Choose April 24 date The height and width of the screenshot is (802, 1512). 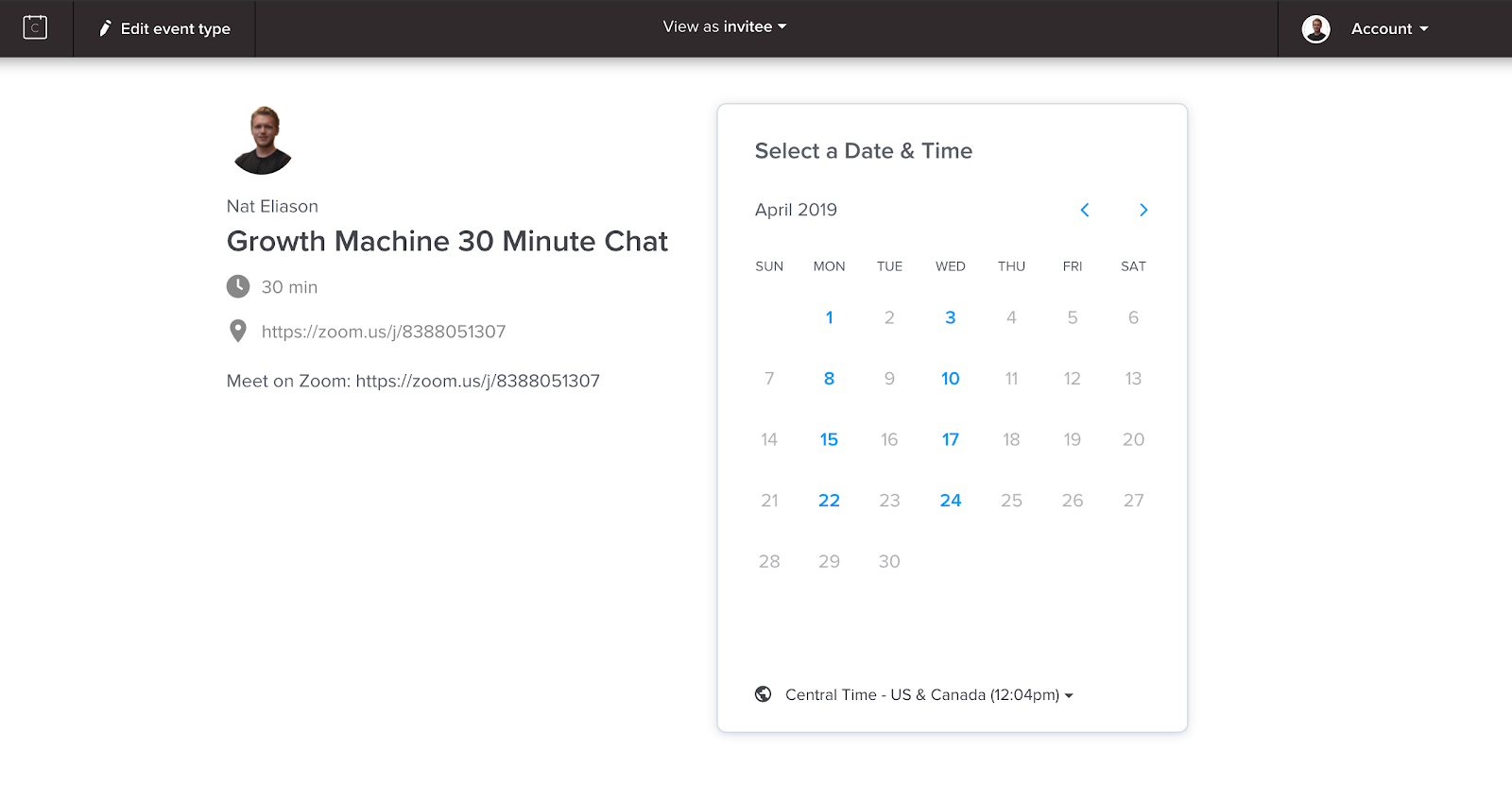(951, 501)
